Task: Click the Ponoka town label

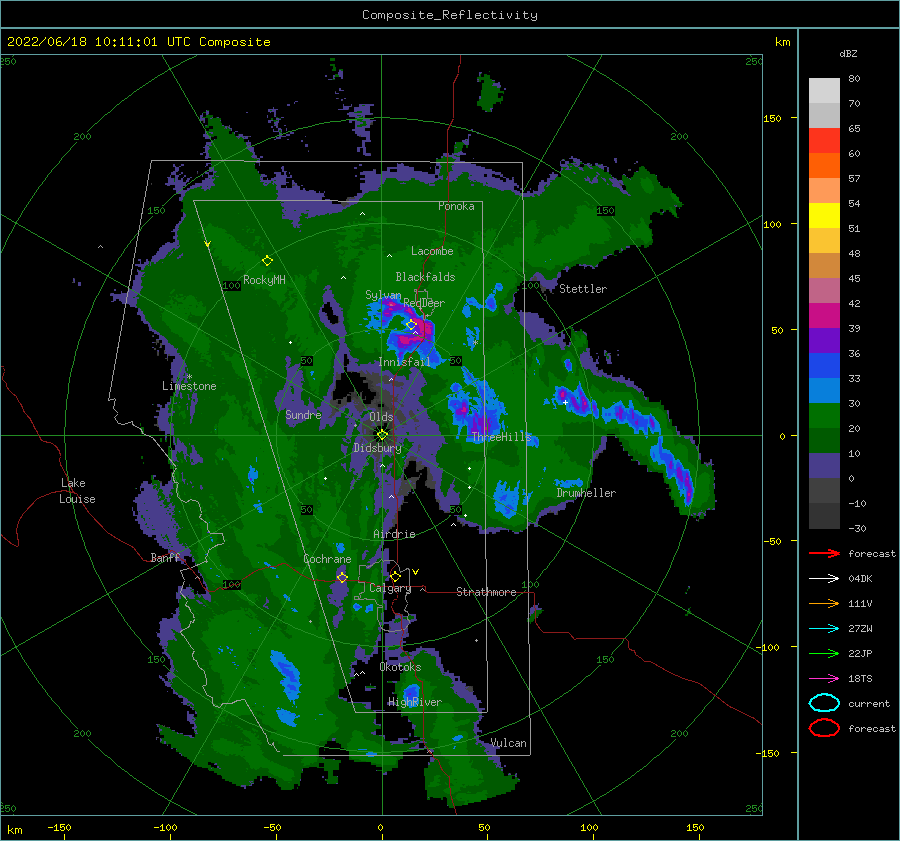Action: pyautogui.click(x=456, y=206)
